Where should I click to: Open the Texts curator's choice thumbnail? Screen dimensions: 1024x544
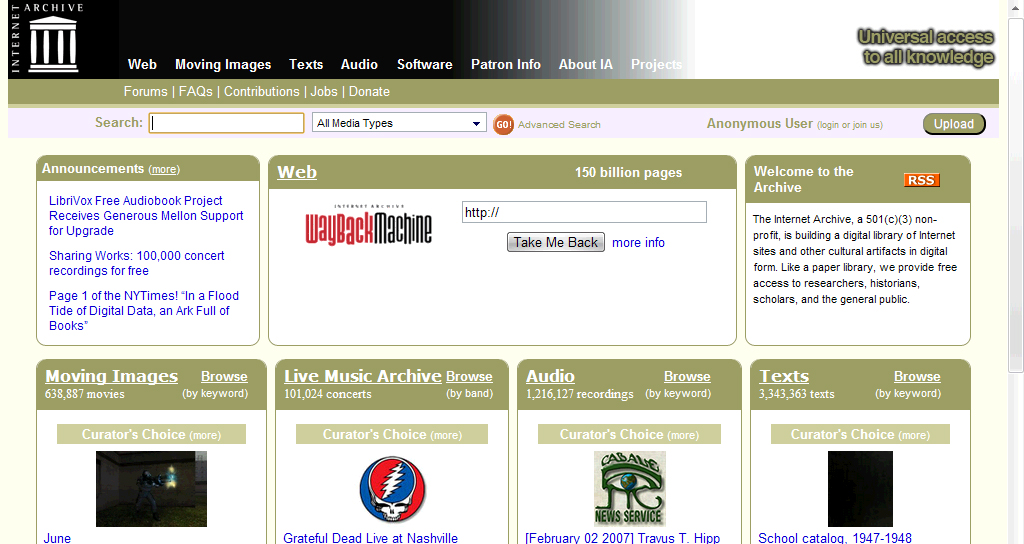click(x=860, y=488)
